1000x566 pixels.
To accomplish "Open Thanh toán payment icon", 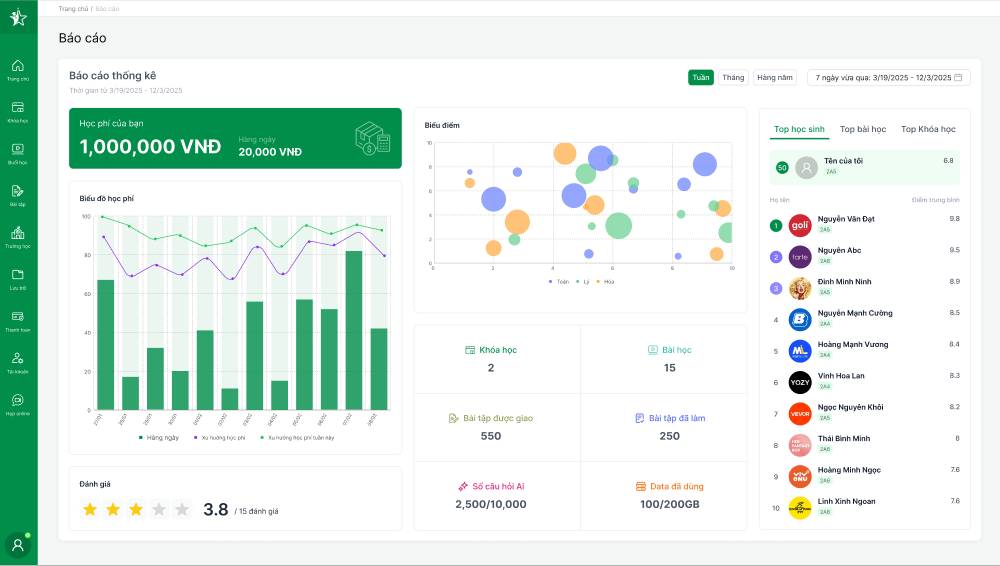I will click(18, 317).
